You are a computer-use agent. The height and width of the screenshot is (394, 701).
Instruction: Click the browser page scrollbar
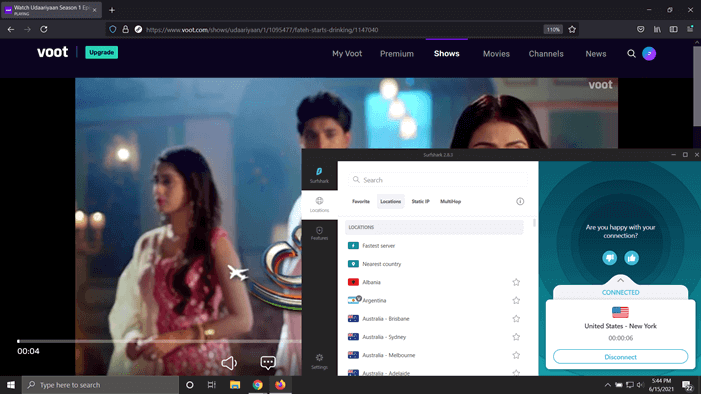tap(697, 85)
